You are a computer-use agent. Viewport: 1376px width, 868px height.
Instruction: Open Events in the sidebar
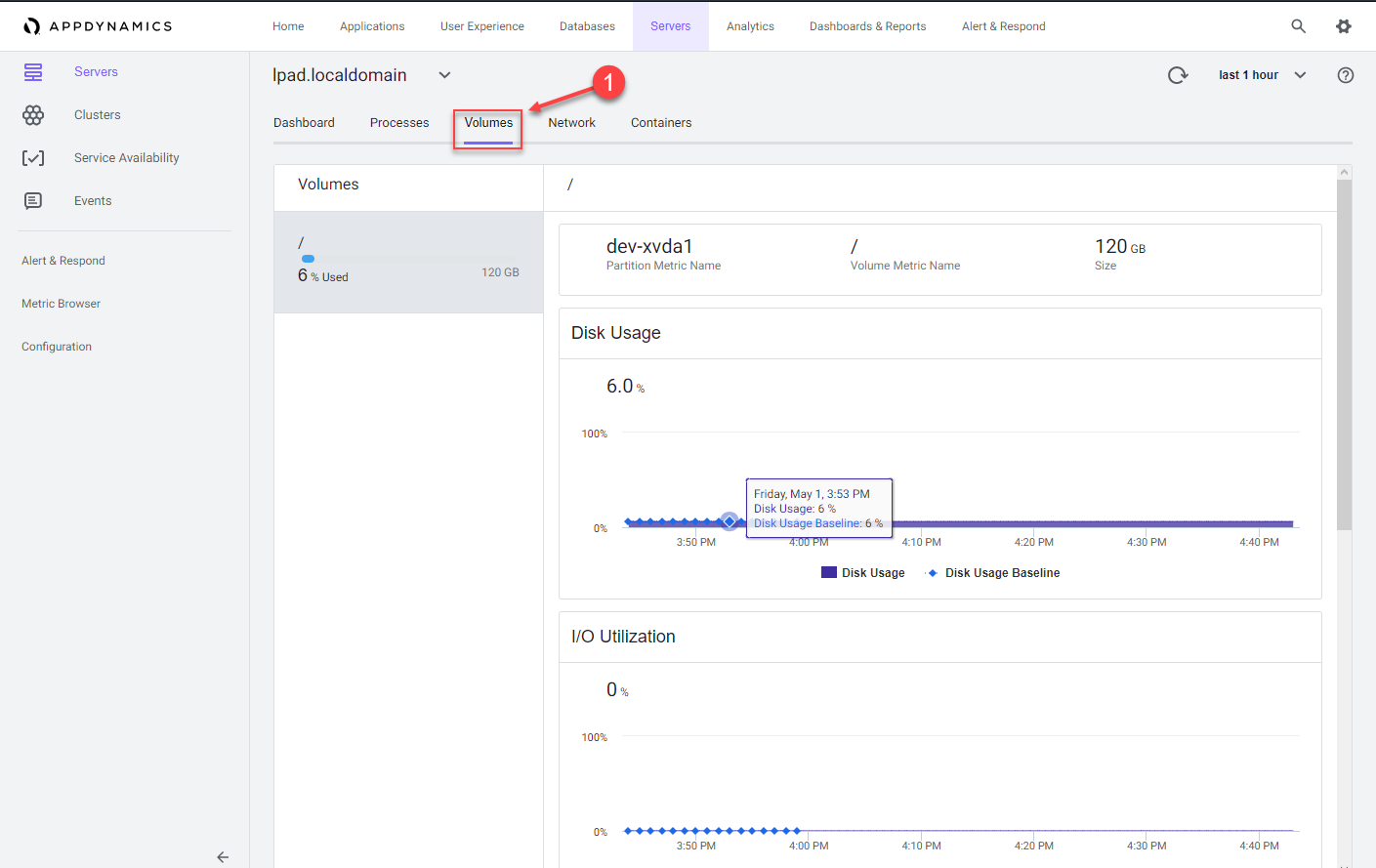pos(93,201)
